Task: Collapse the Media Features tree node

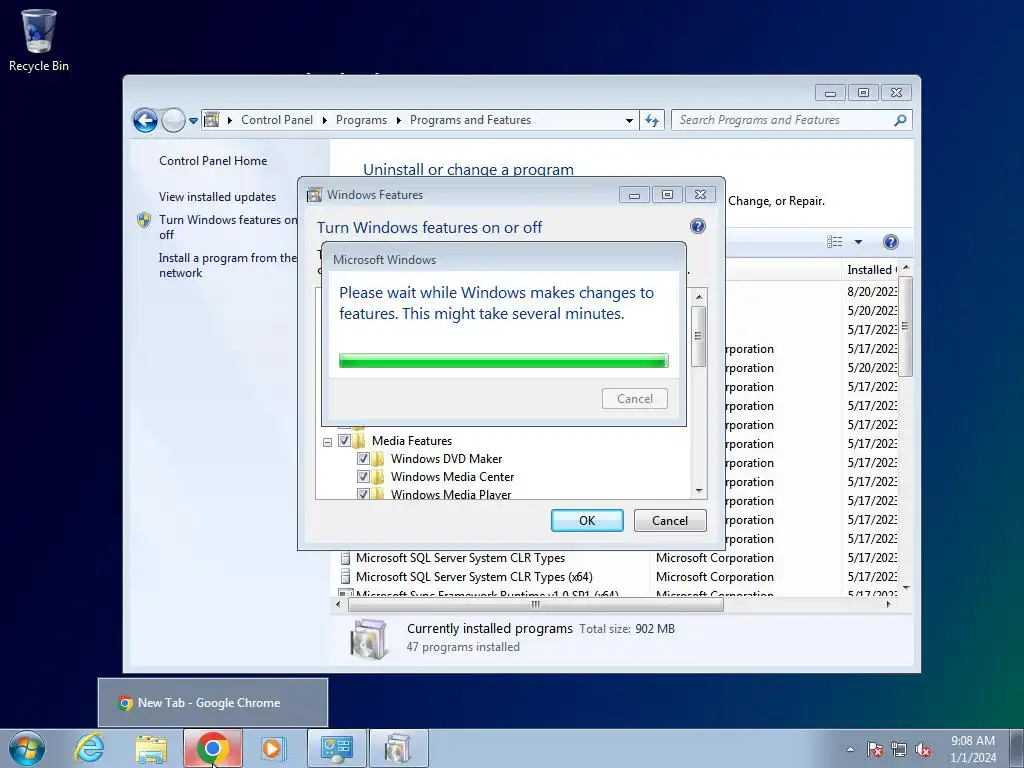Action: pyautogui.click(x=328, y=442)
